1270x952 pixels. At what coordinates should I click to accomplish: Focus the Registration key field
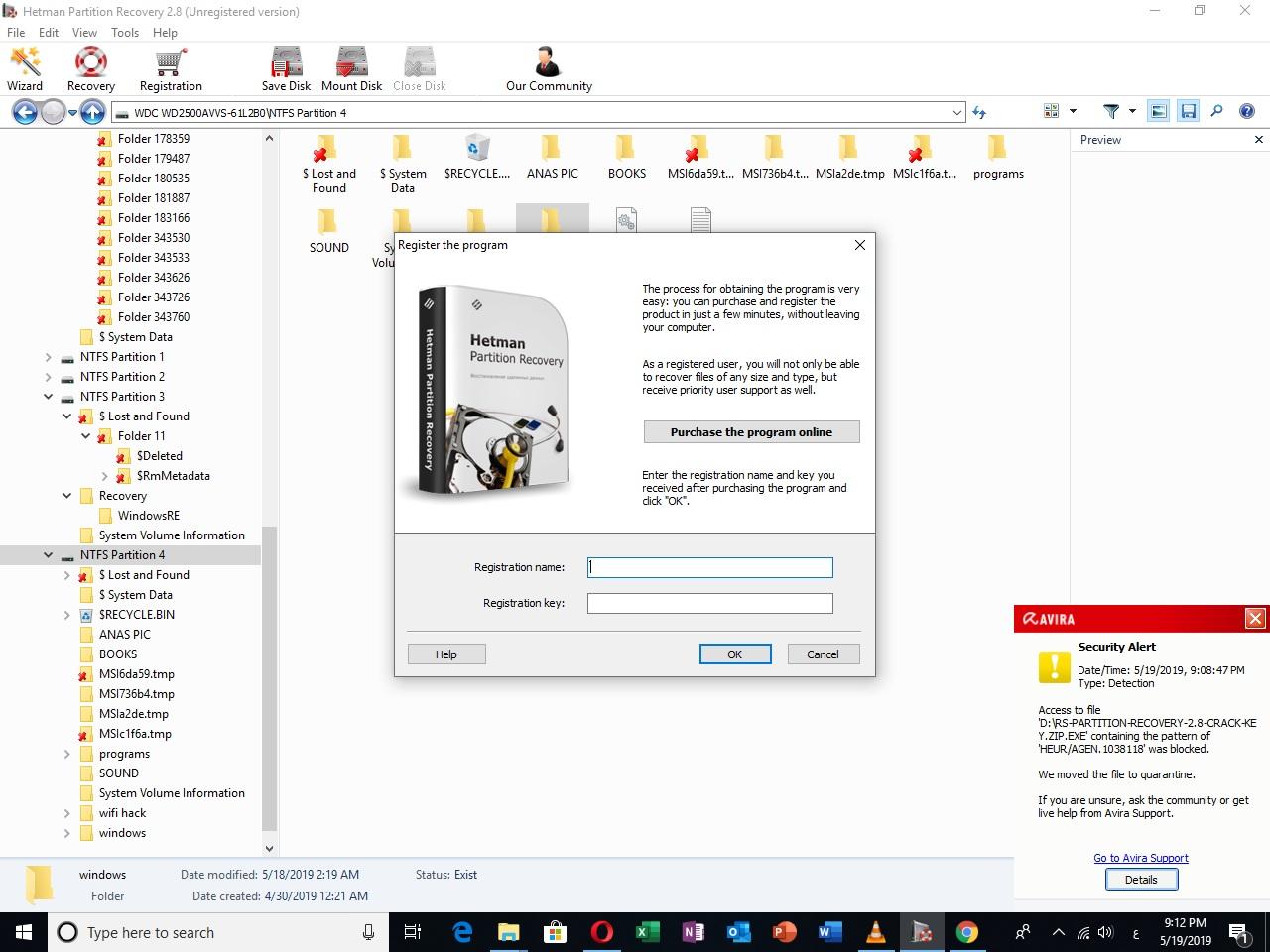[x=709, y=603]
